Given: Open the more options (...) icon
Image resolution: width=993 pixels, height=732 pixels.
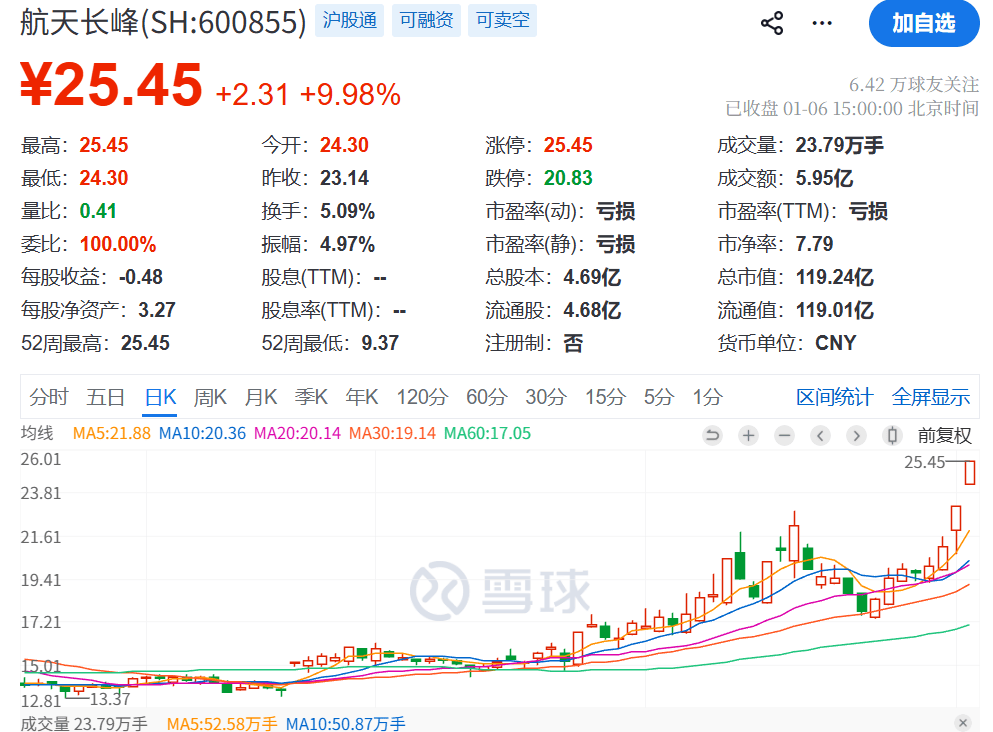Looking at the screenshot, I should pyautogui.click(x=821, y=22).
